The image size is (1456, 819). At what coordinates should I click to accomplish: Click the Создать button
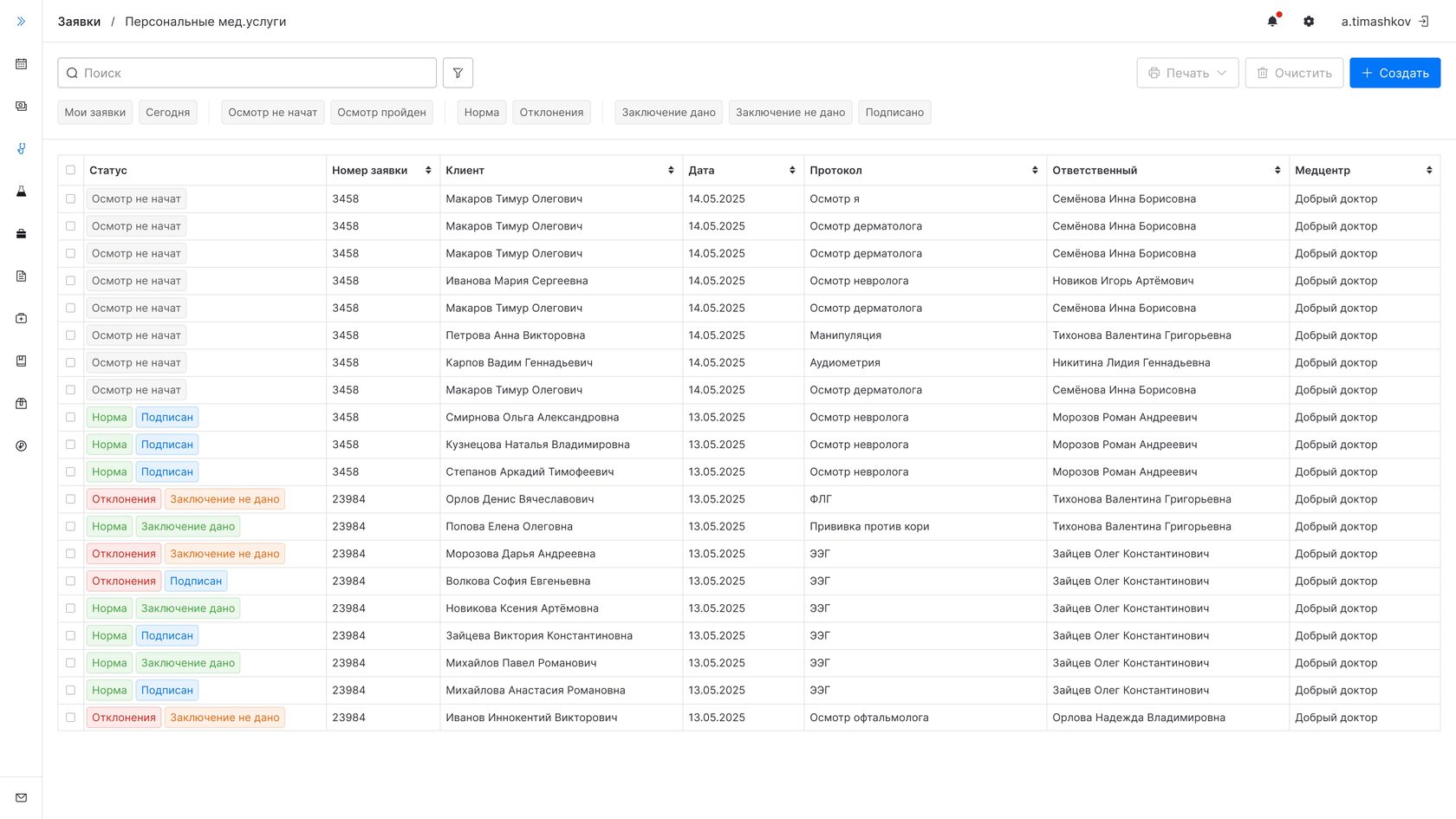coord(1395,73)
